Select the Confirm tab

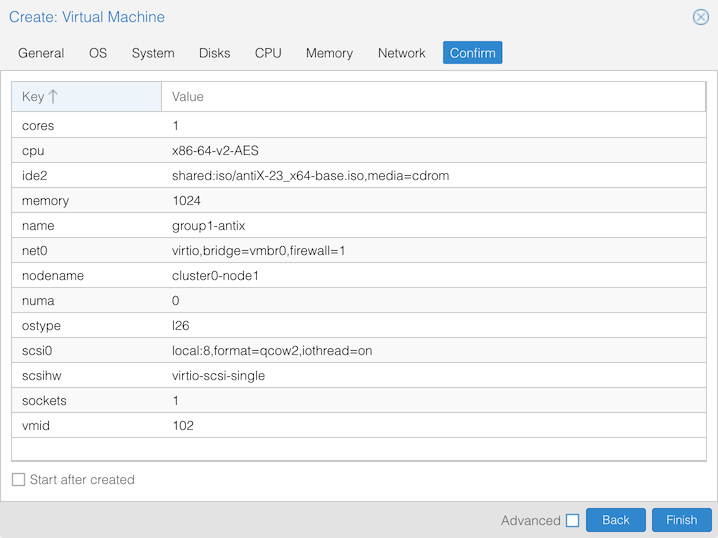coord(472,53)
